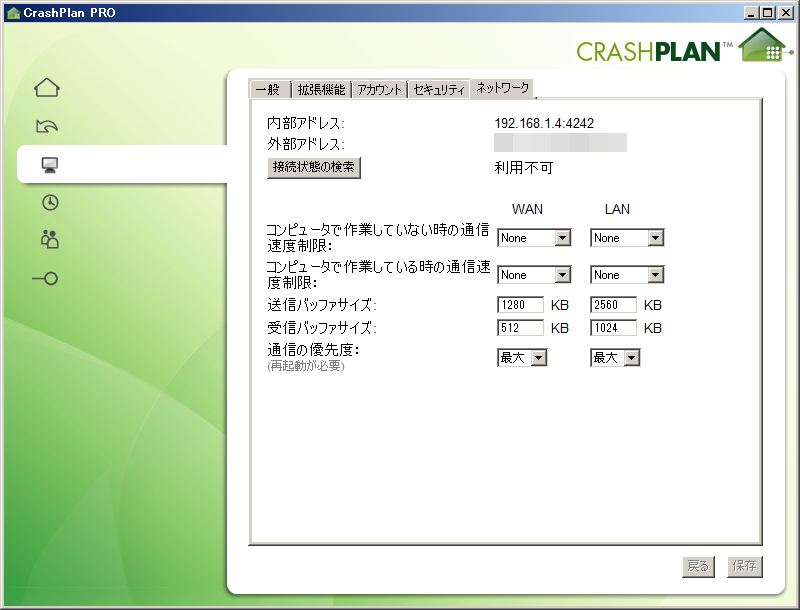Open WAN active-use speed limit dropdown
The width and height of the screenshot is (800, 610).
point(534,275)
